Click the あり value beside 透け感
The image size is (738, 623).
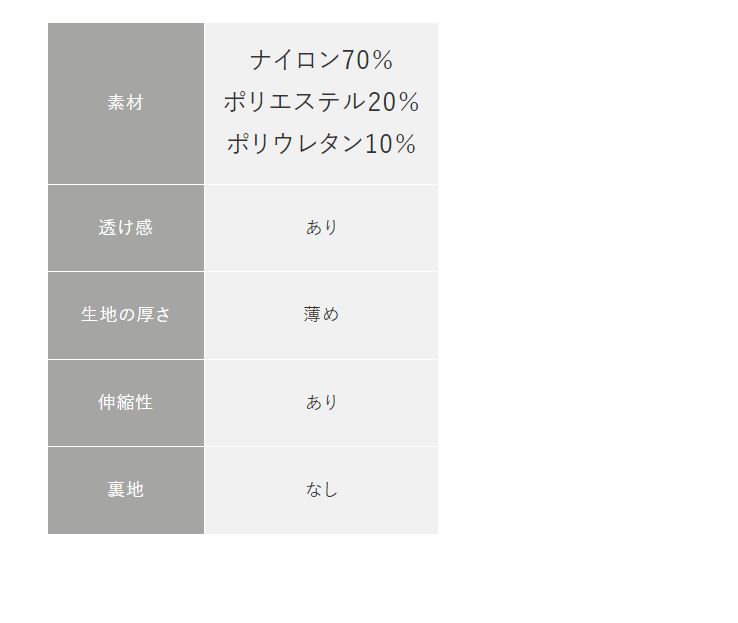point(321,228)
